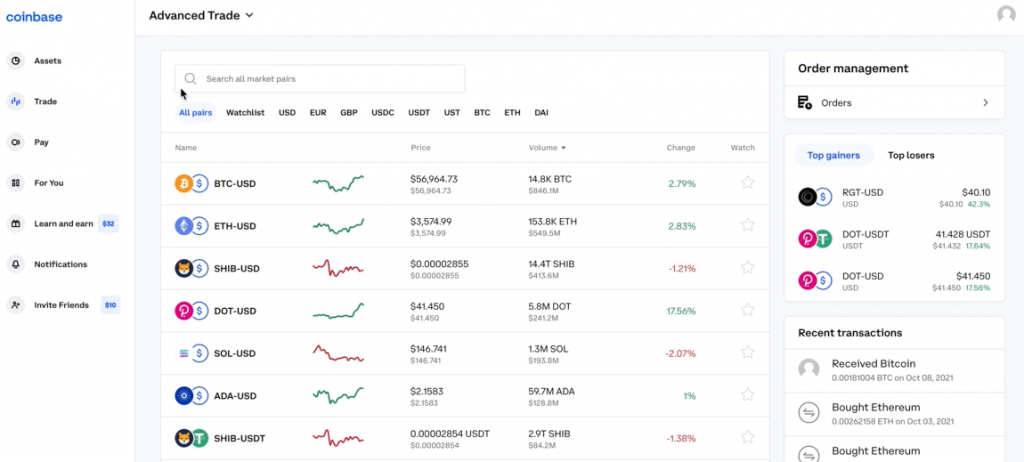Filter pairs by DAI tab

point(541,112)
